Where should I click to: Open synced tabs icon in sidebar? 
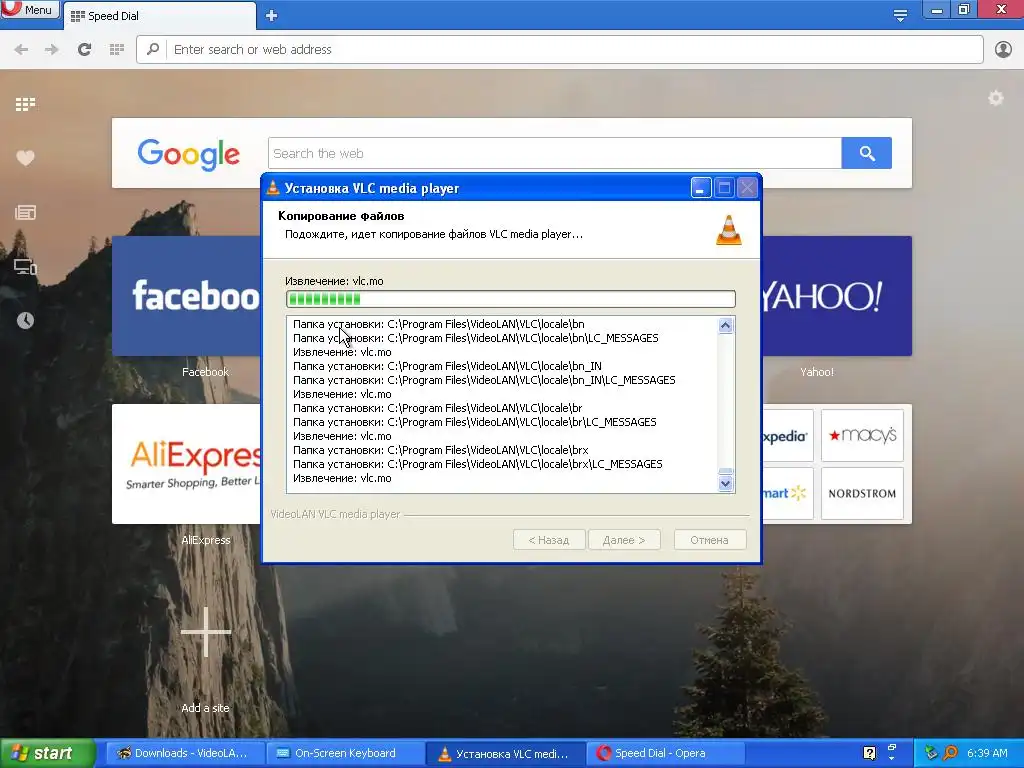pos(25,266)
